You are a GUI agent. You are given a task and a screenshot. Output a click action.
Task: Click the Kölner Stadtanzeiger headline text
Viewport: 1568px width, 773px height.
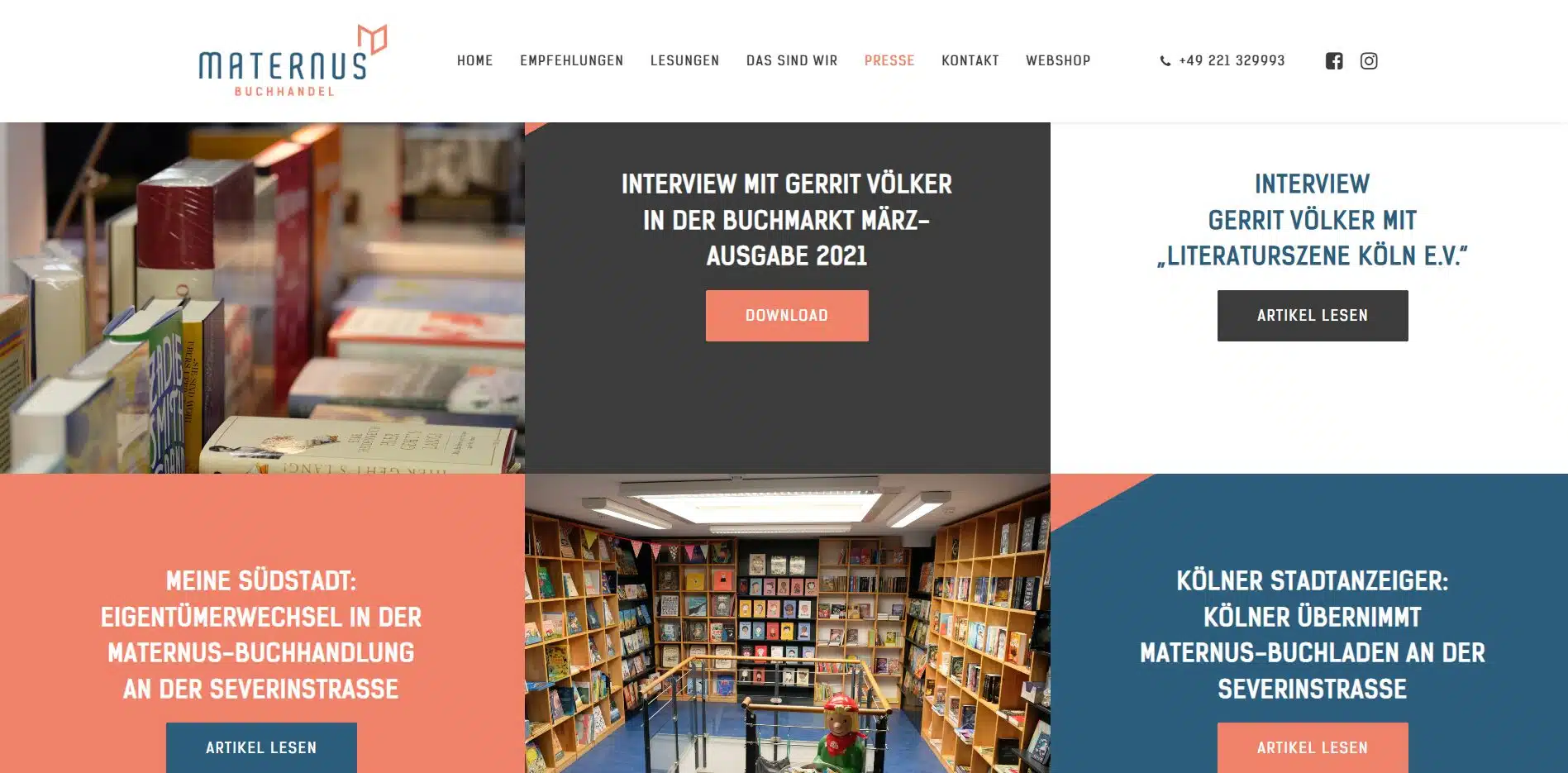1313,635
